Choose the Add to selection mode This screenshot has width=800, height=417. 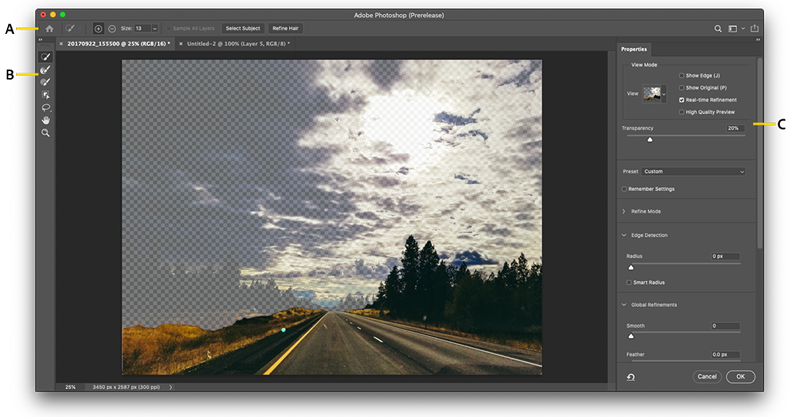tap(98, 29)
